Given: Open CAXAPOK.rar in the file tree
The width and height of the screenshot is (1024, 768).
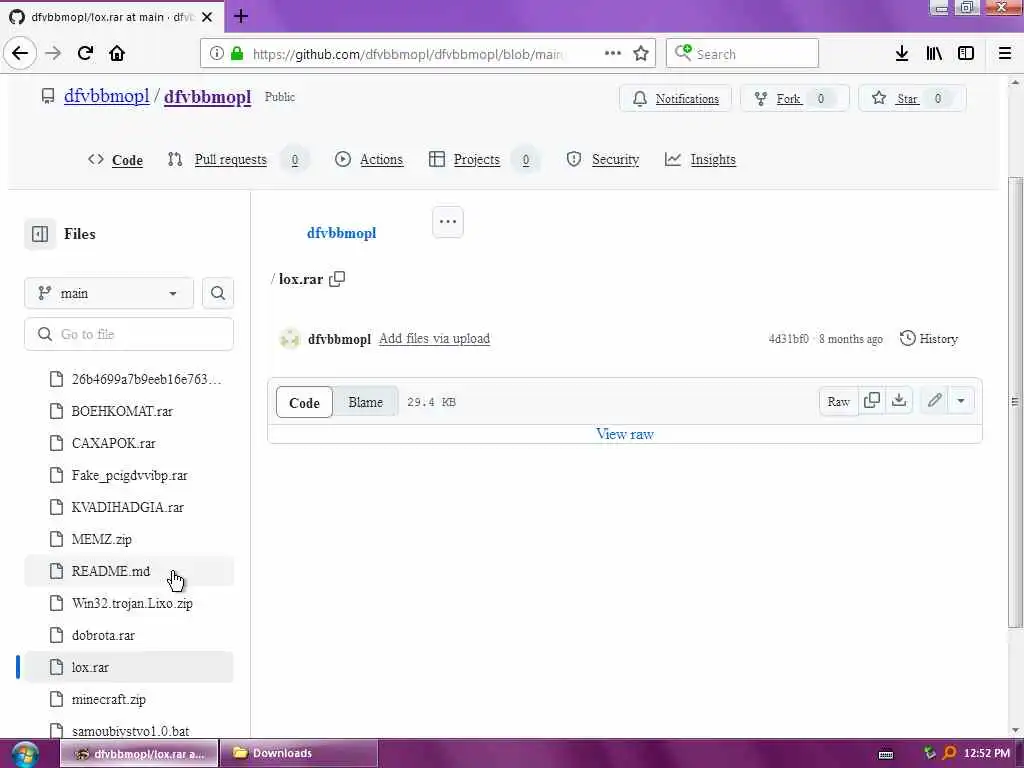Looking at the screenshot, I should coord(129,443).
